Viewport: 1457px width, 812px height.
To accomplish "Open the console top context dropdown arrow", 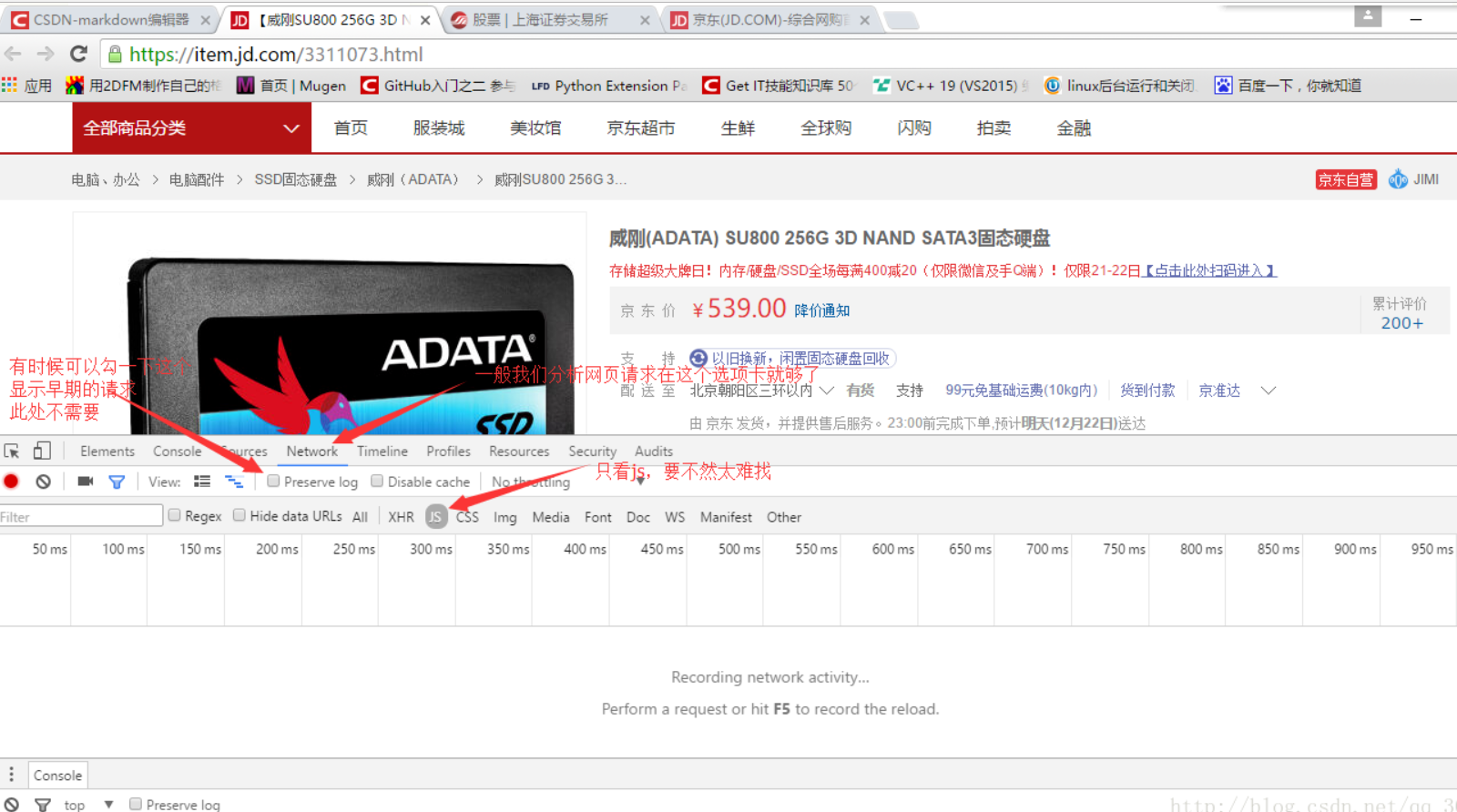I will coord(108,805).
